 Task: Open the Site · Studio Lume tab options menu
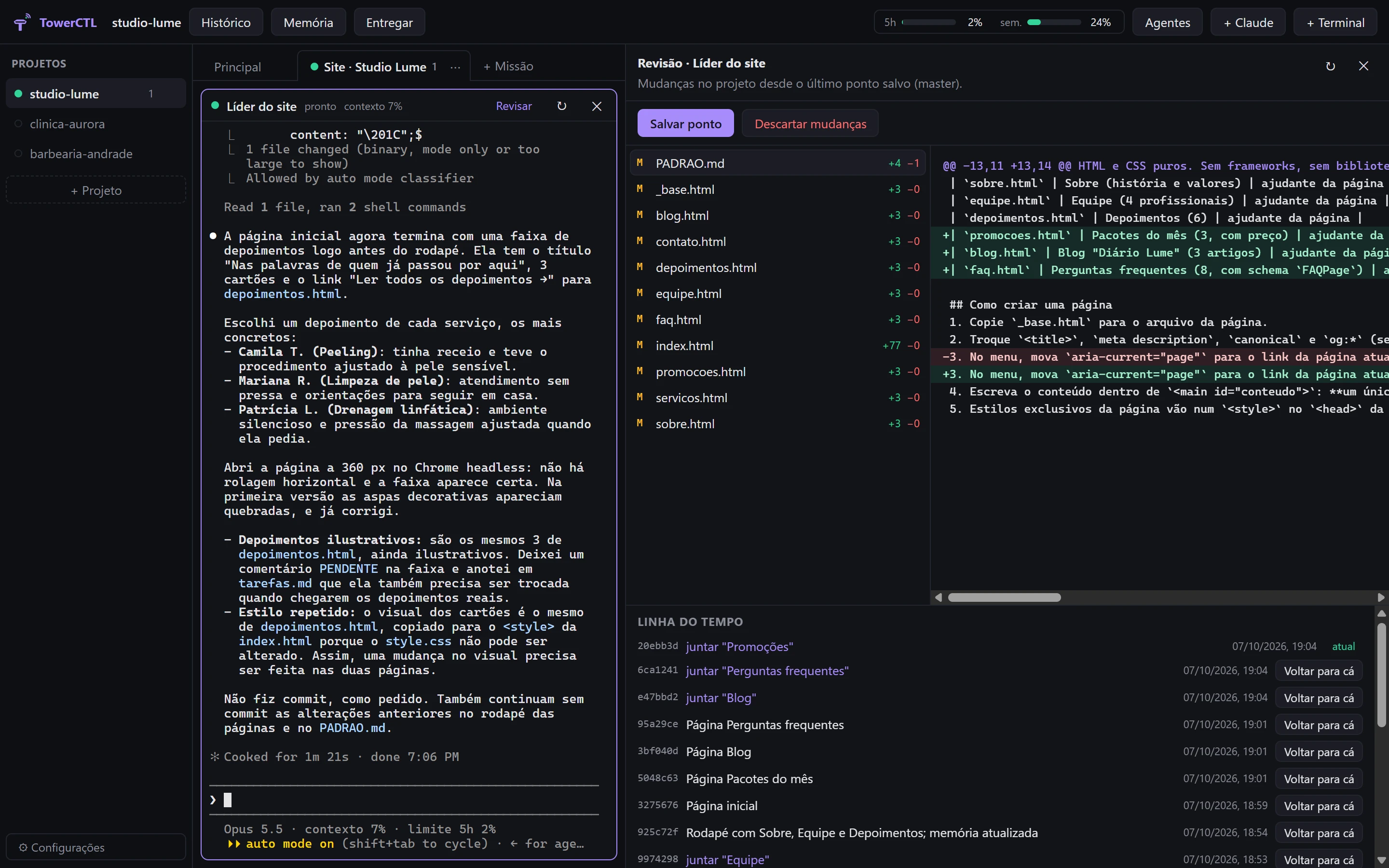tap(455, 67)
